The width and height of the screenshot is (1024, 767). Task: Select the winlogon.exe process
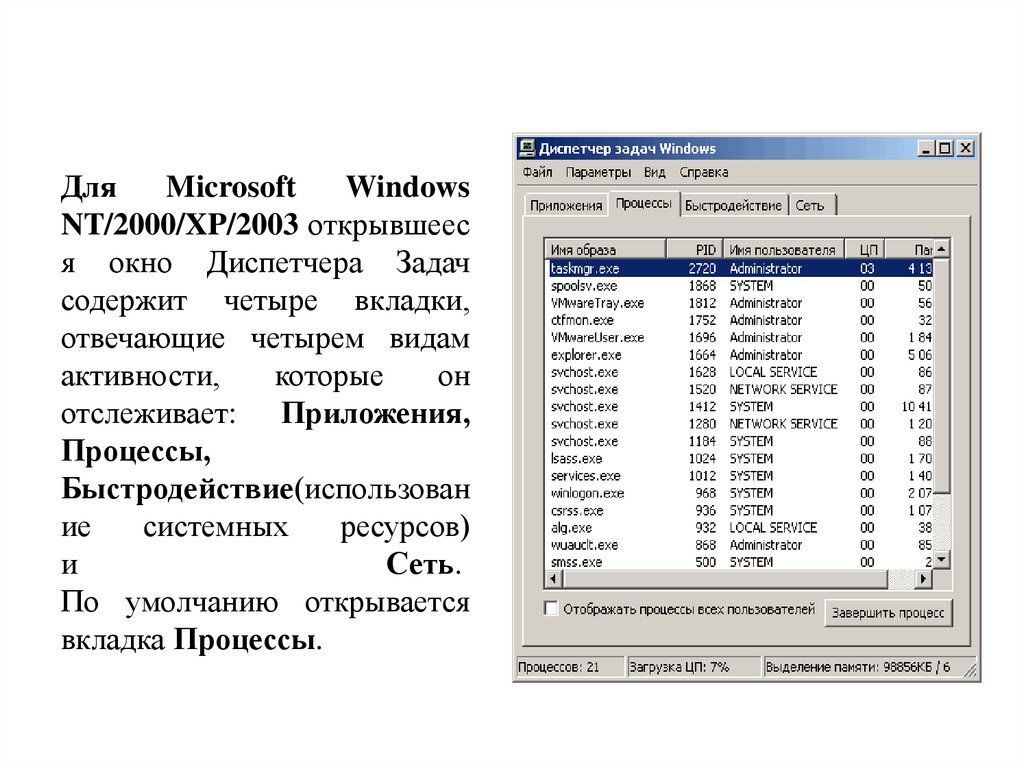point(740,493)
